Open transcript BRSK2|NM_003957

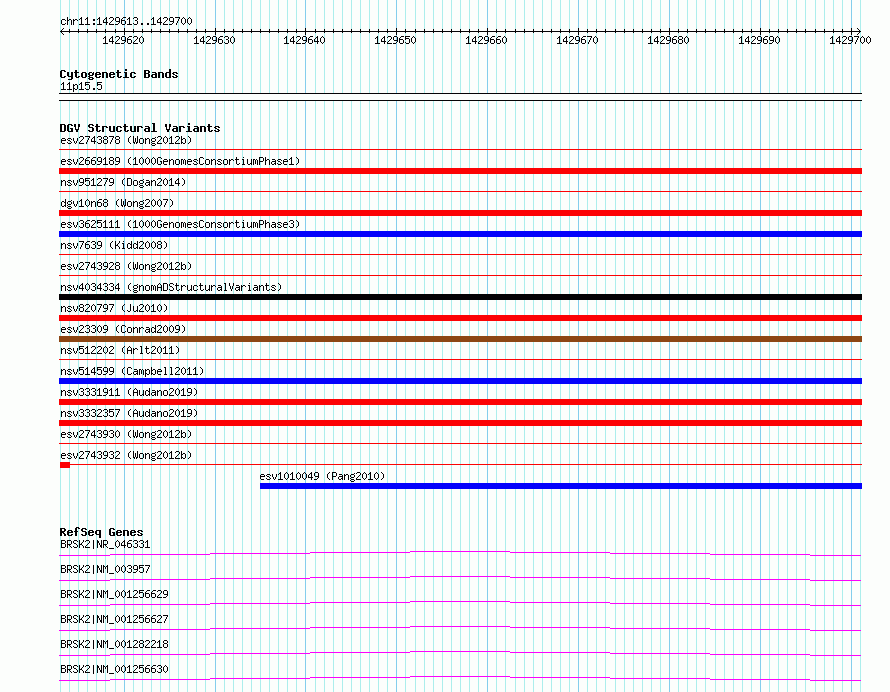click(x=105, y=569)
